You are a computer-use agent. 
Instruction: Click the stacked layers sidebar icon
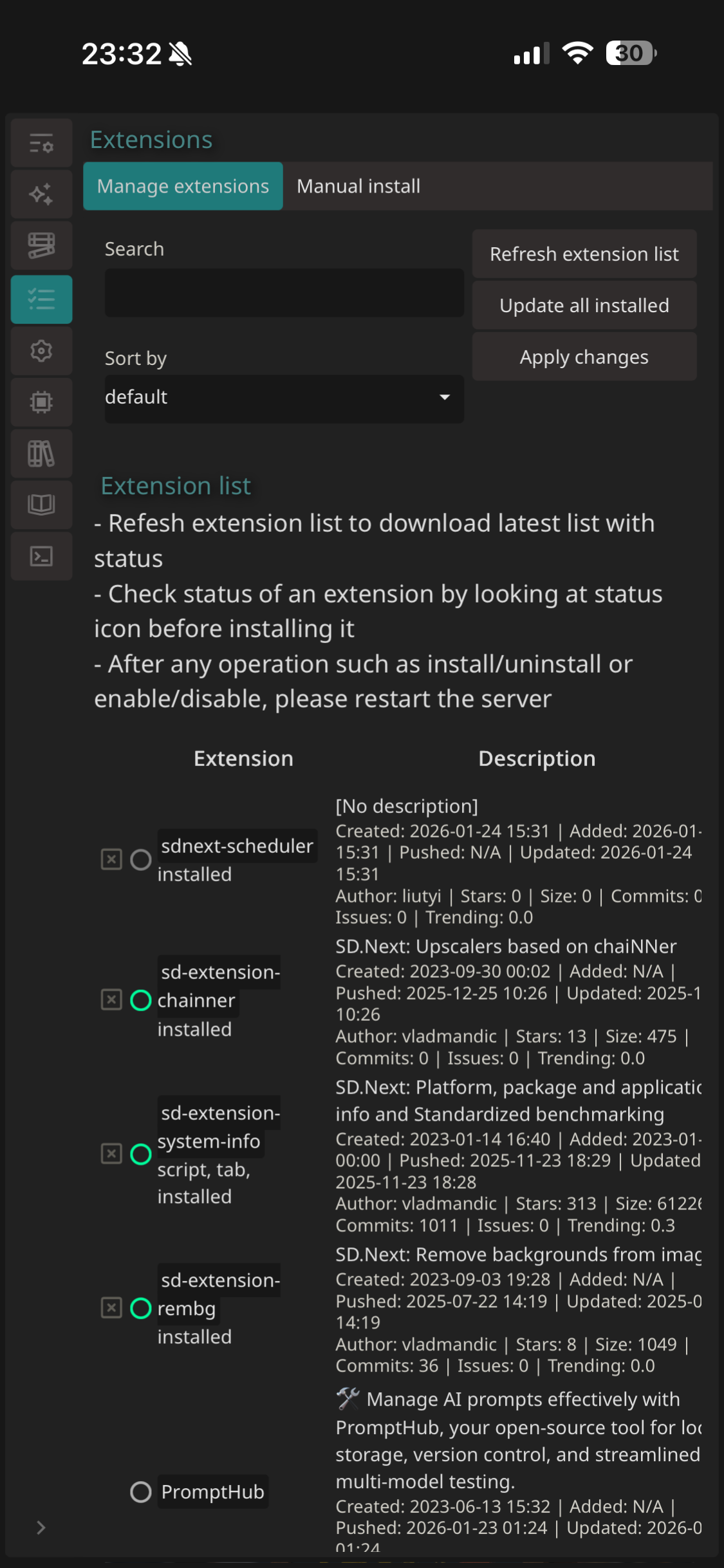(x=41, y=246)
